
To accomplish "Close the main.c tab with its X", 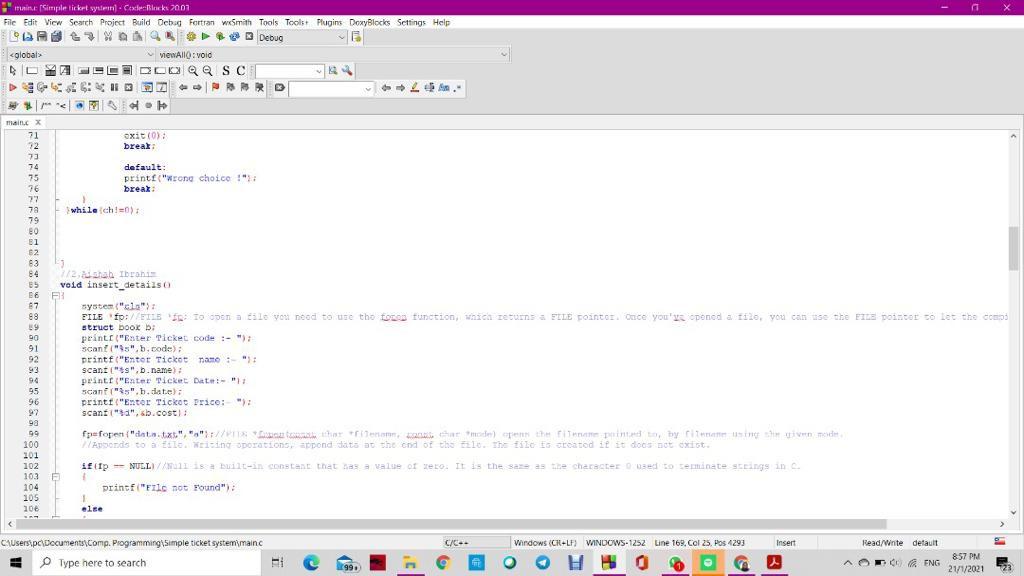I will click(37, 122).
